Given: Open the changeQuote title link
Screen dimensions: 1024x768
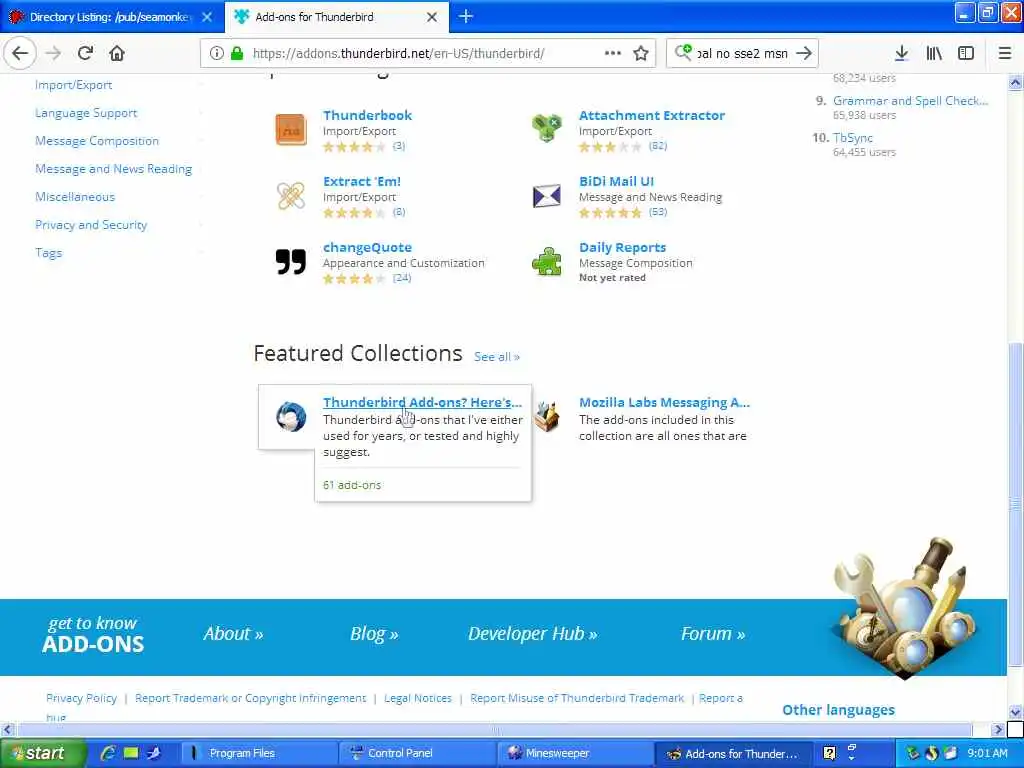Looking at the screenshot, I should (x=367, y=248).
